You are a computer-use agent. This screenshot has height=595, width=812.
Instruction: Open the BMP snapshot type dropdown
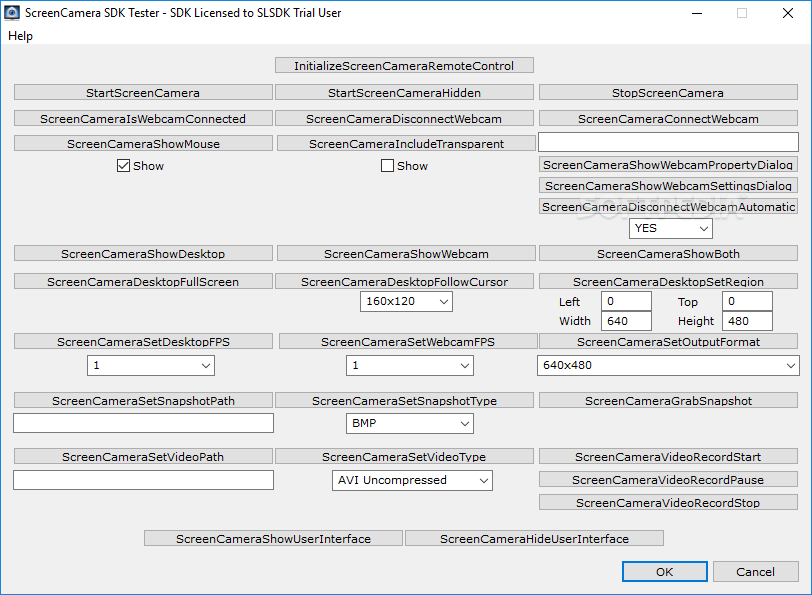pos(410,424)
